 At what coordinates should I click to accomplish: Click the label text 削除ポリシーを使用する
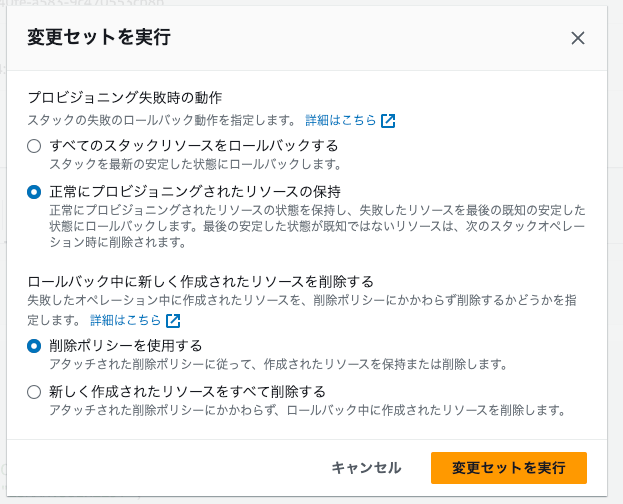126,346
